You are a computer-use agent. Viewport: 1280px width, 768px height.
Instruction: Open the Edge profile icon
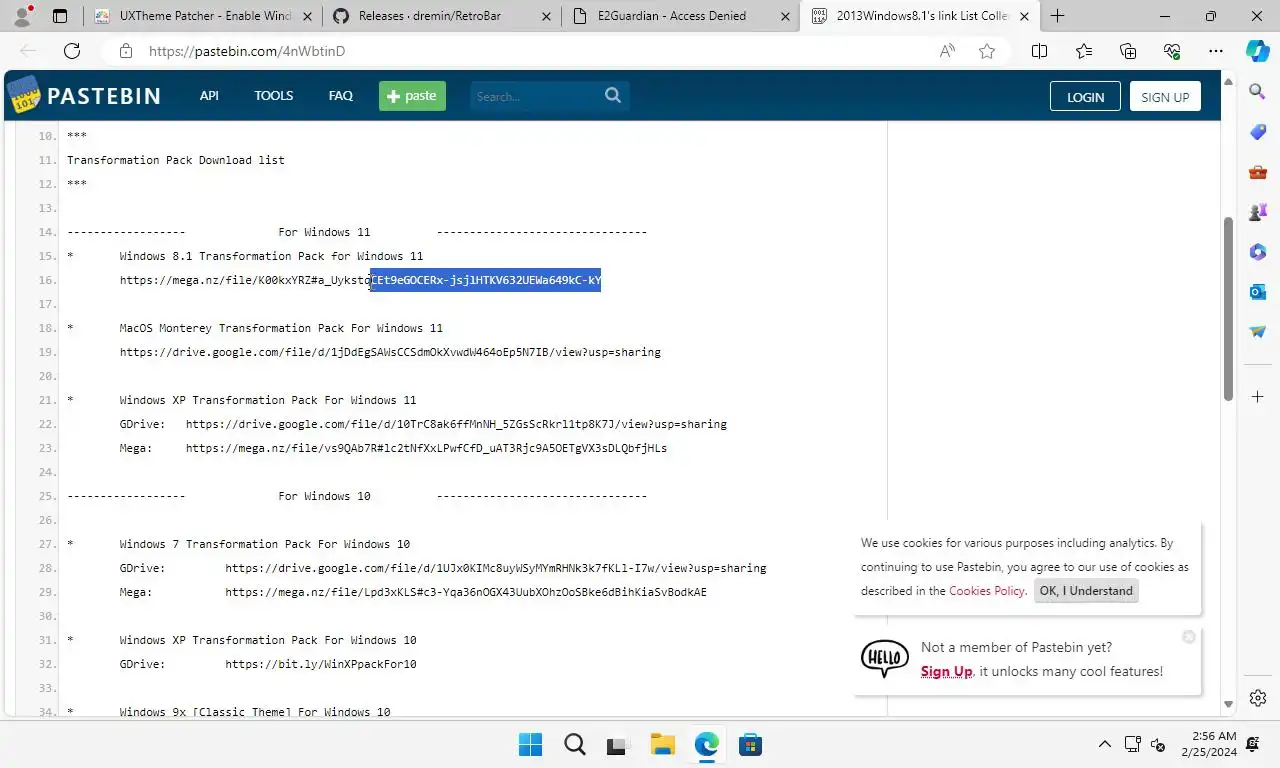pos(23,16)
